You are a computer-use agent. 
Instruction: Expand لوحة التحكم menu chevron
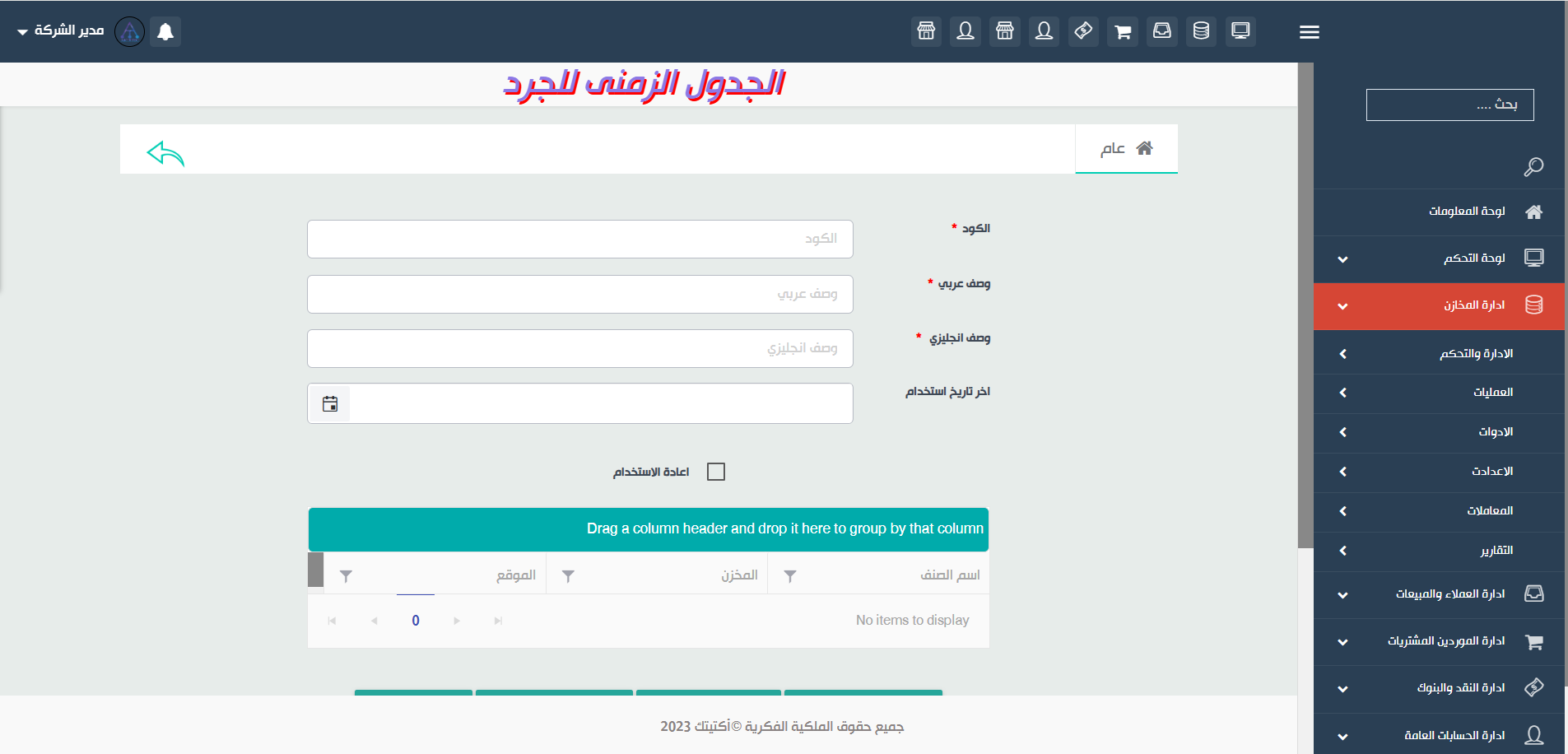coord(1342,259)
